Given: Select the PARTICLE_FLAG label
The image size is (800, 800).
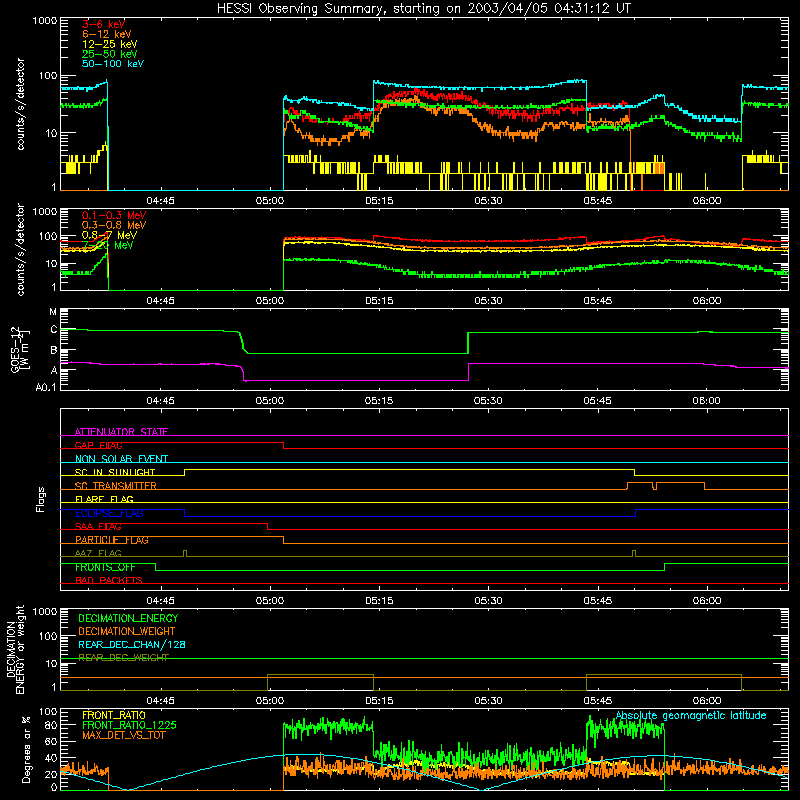Looking at the screenshot, I should click(x=112, y=540).
